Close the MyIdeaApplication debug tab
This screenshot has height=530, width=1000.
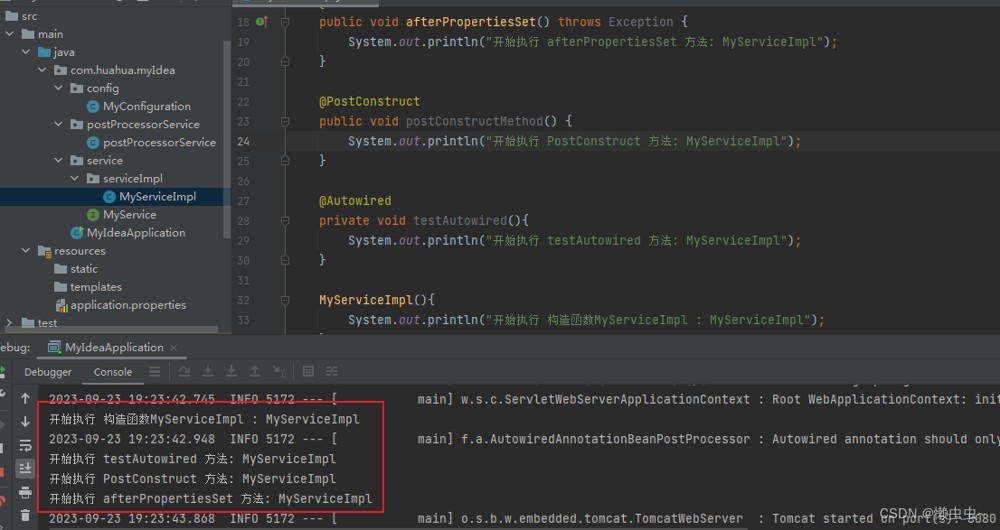pyautogui.click(x=173, y=348)
